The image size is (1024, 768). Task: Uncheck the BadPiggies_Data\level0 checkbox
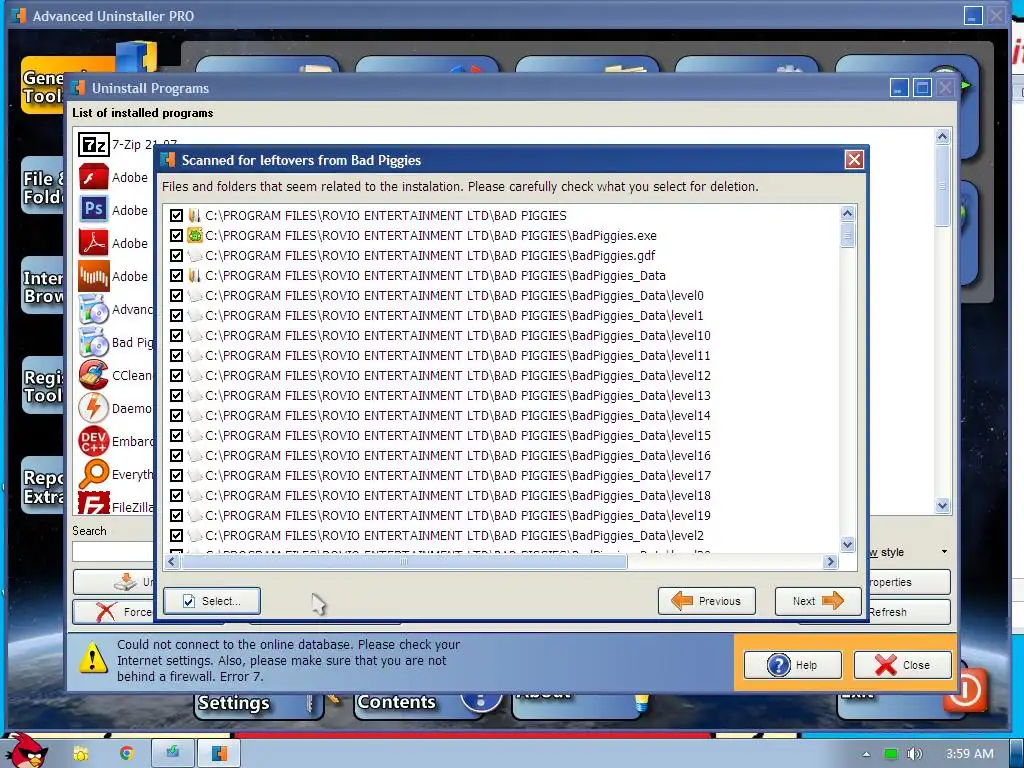point(176,295)
